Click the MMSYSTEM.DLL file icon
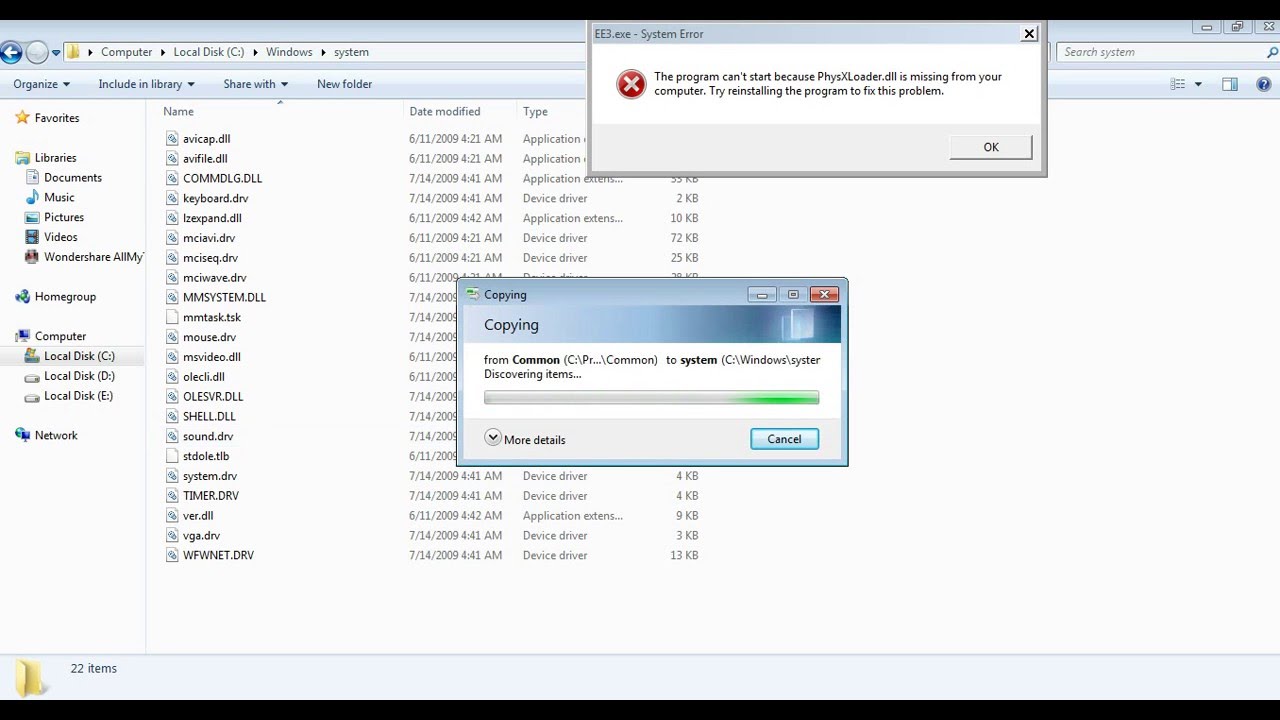 tap(172, 297)
